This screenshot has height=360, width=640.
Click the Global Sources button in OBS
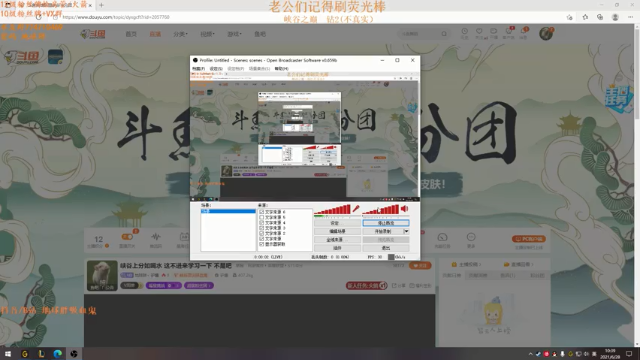[x=337, y=240]
